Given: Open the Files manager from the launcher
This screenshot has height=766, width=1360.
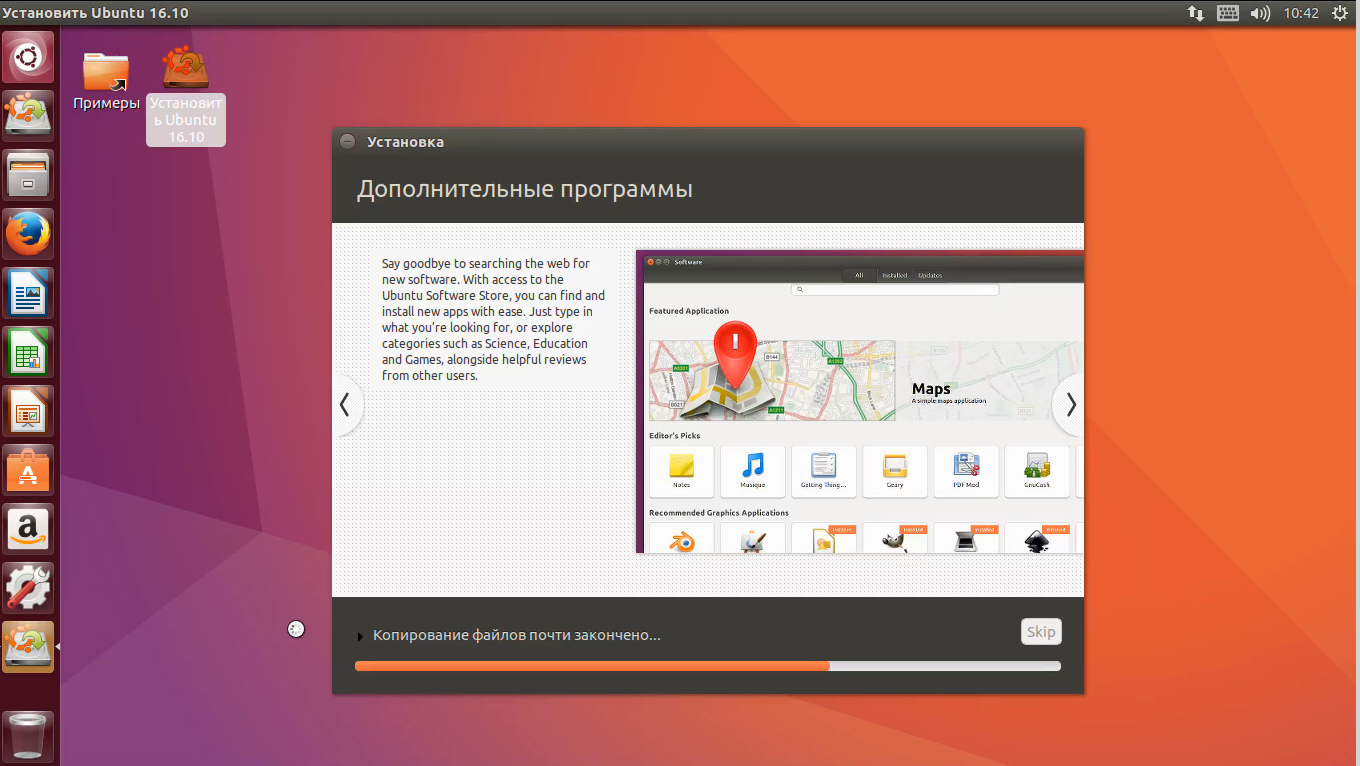Looking at the screenshot, I should (x=28, y=175).
